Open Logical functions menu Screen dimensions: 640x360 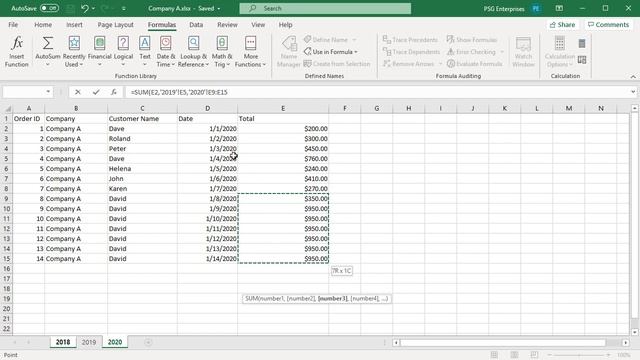pos(123,52)
